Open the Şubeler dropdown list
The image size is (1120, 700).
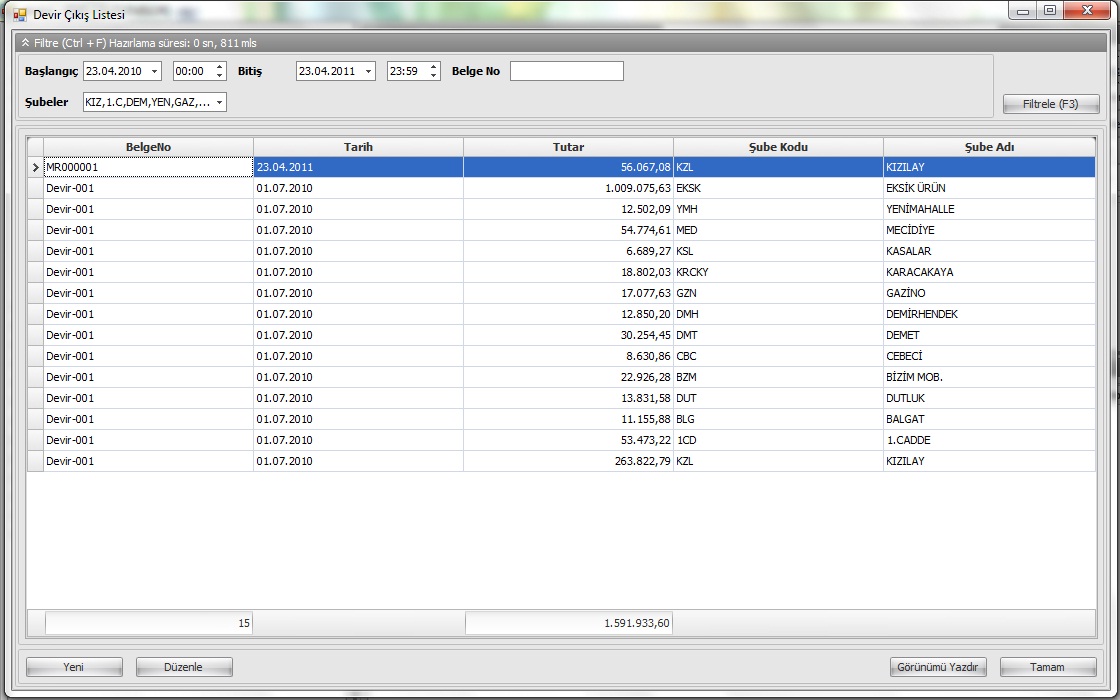point(219,102)
